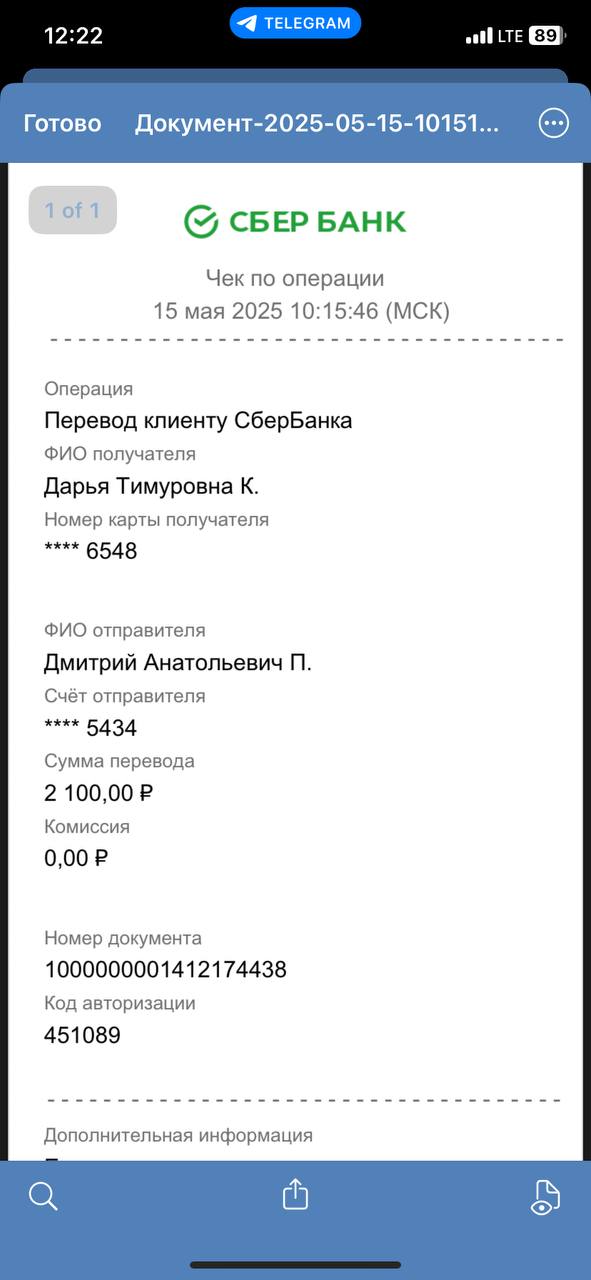Tap the cellular signal bars icon
This screenshot has height=1280, width=591.
(479, 36)
